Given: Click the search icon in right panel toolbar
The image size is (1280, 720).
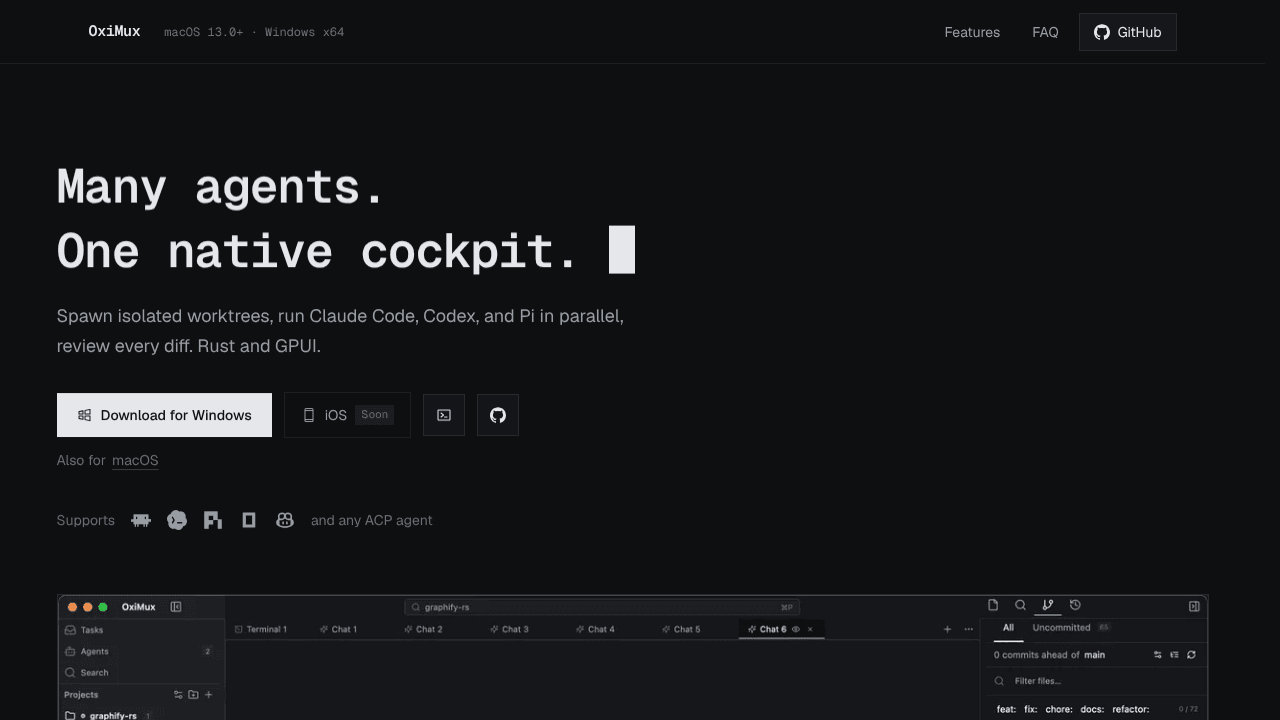Looking at the screenshot, I should click(1020, 605).
